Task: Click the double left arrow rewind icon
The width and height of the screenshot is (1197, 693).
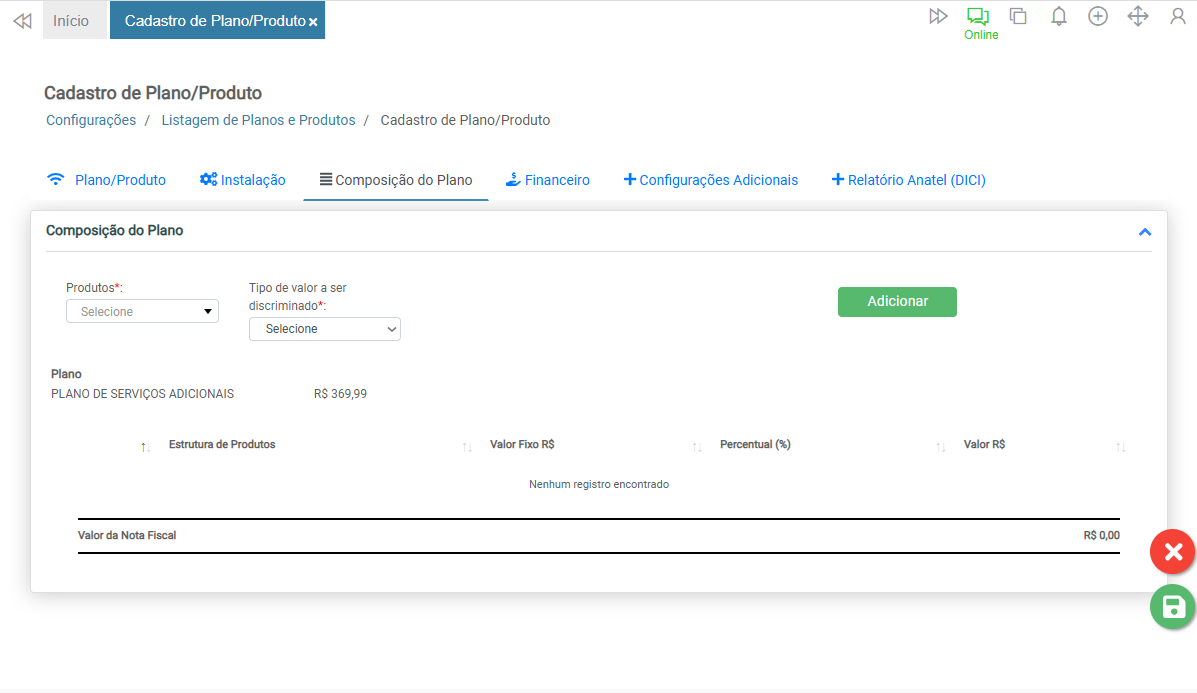Action: point(22,21)
